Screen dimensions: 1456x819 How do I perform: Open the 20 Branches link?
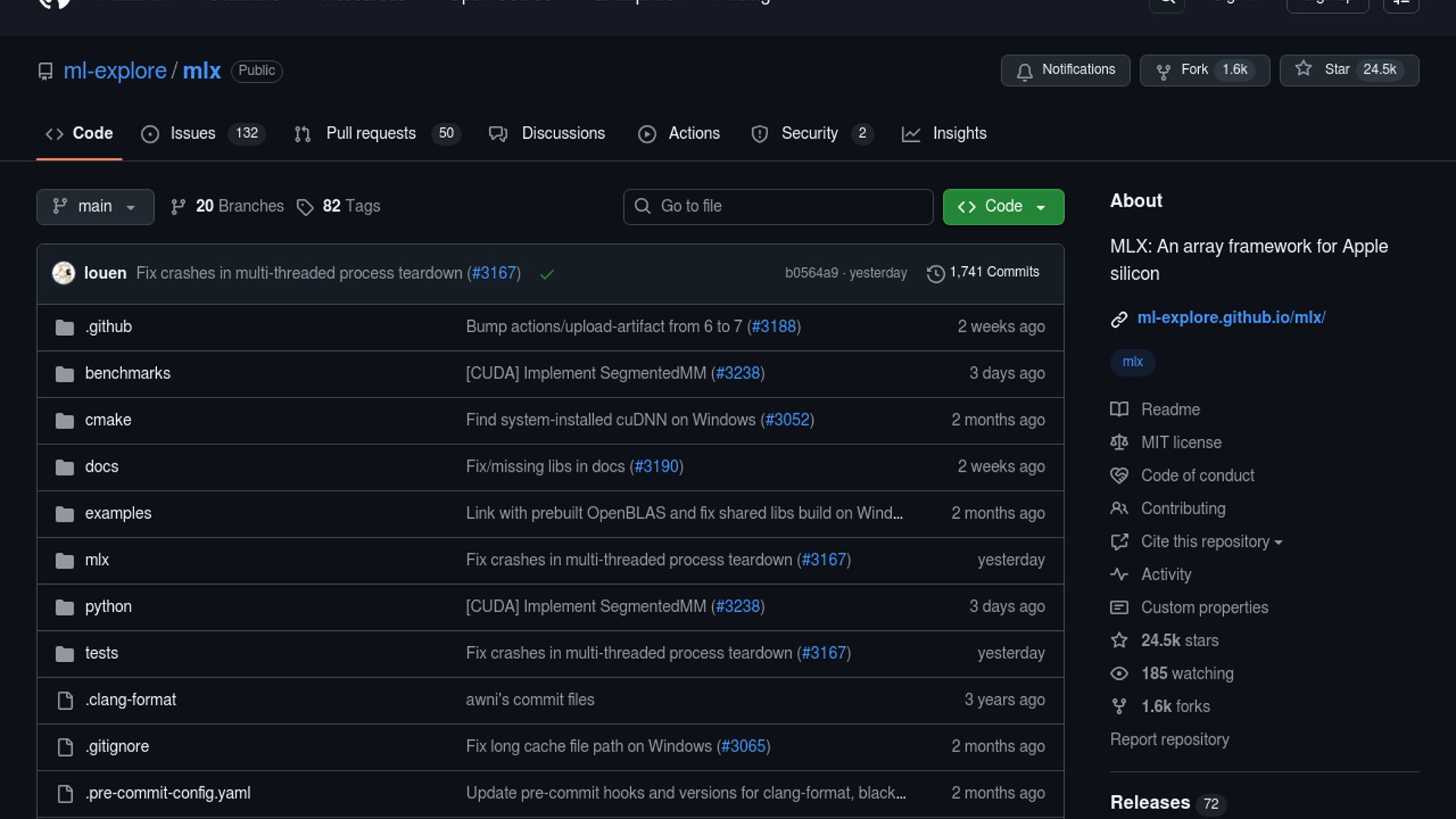pos(227,206)
